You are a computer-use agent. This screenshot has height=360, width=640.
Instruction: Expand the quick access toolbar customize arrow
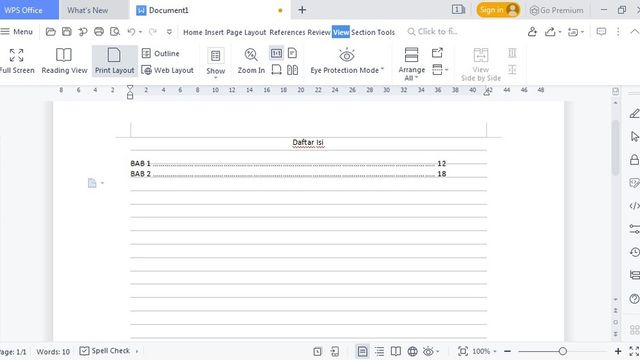(x=169, y=31)
